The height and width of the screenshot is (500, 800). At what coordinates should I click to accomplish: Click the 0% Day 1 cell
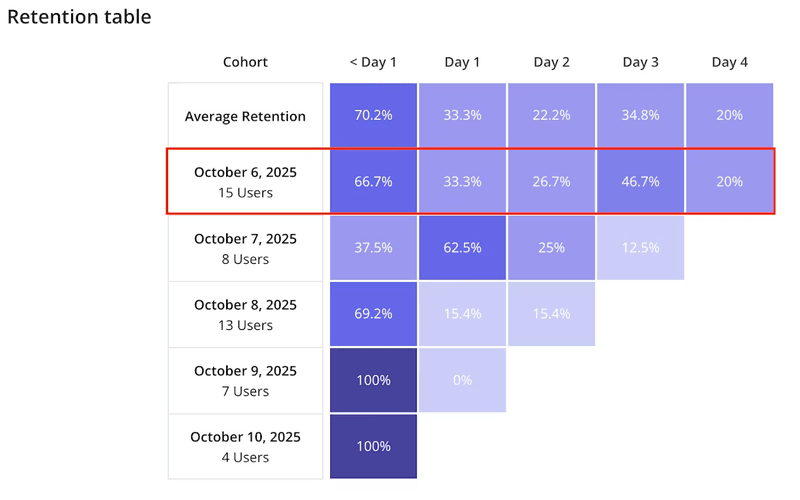(462, 380)
